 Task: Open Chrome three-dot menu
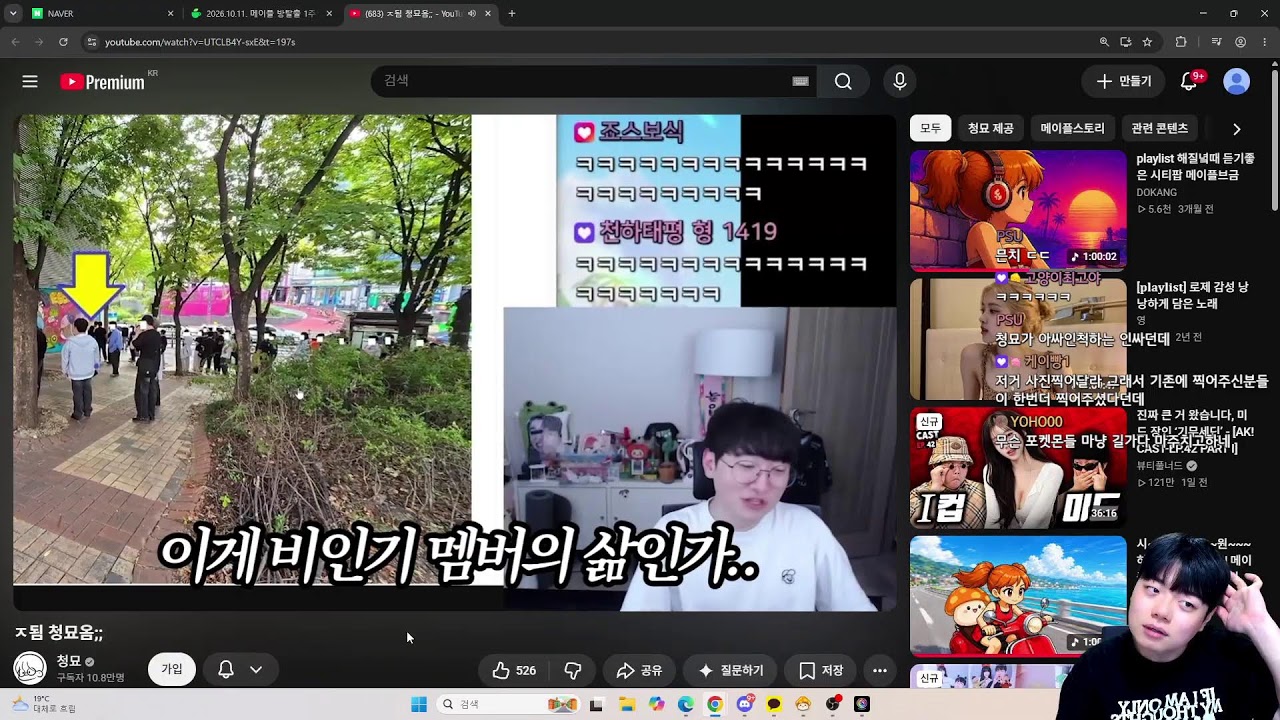coord(1265,42)
